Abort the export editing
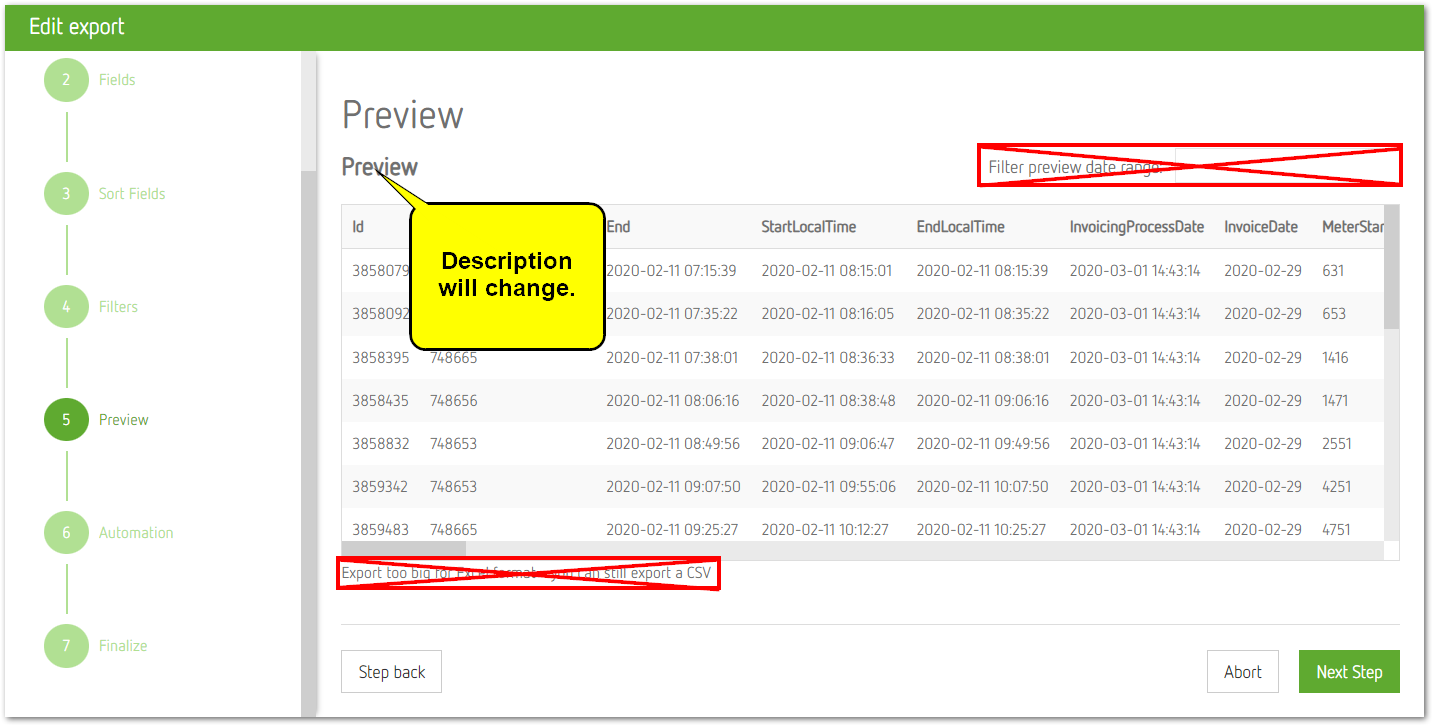1433x726 pixels. (1242, 672)
